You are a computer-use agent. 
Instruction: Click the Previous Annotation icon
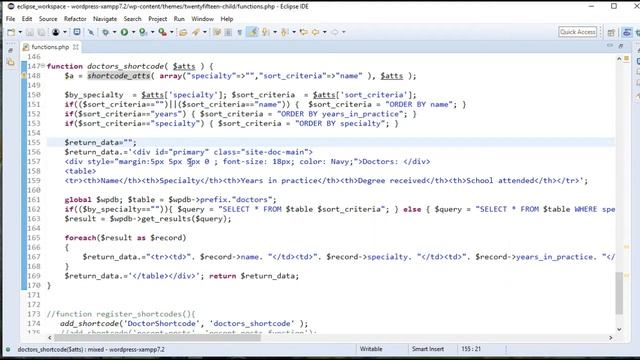pos(285,32)
